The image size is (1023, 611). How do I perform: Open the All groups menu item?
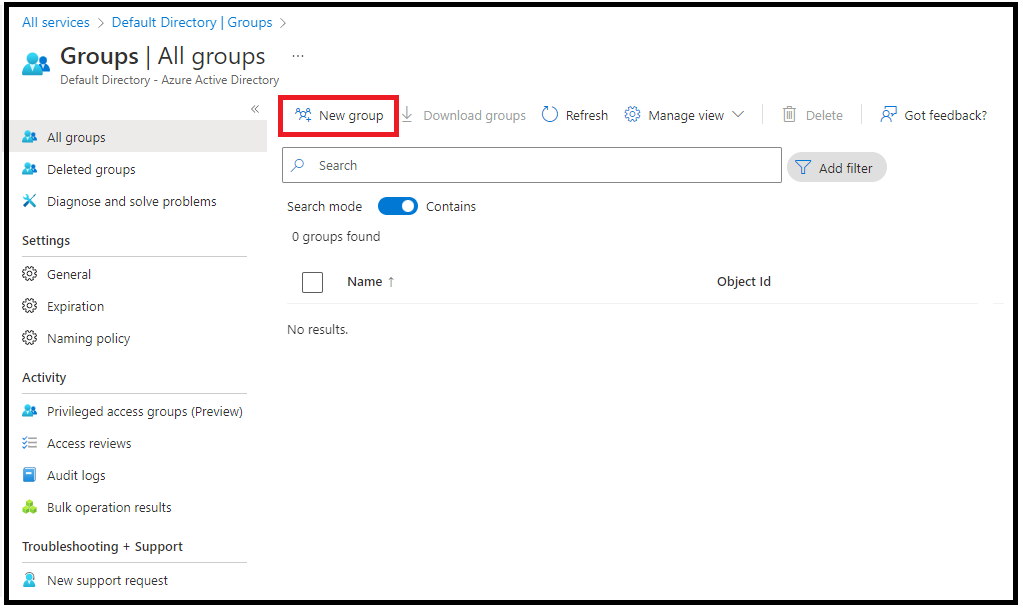139,137
